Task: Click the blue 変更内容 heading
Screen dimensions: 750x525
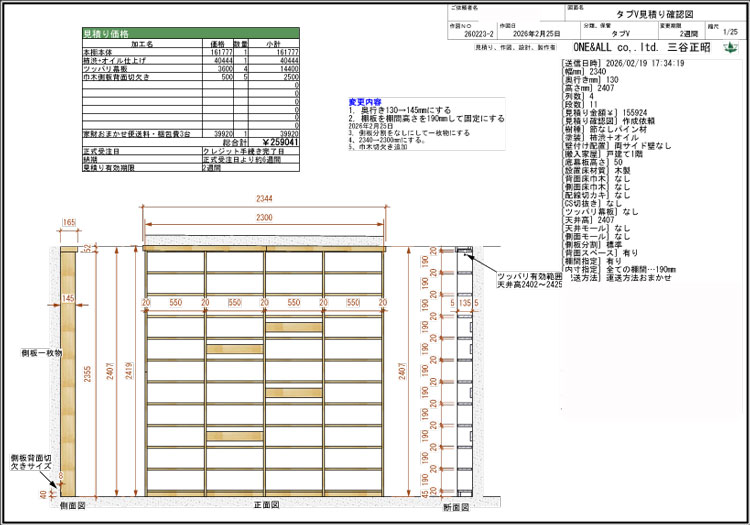Action: [364, 102]
